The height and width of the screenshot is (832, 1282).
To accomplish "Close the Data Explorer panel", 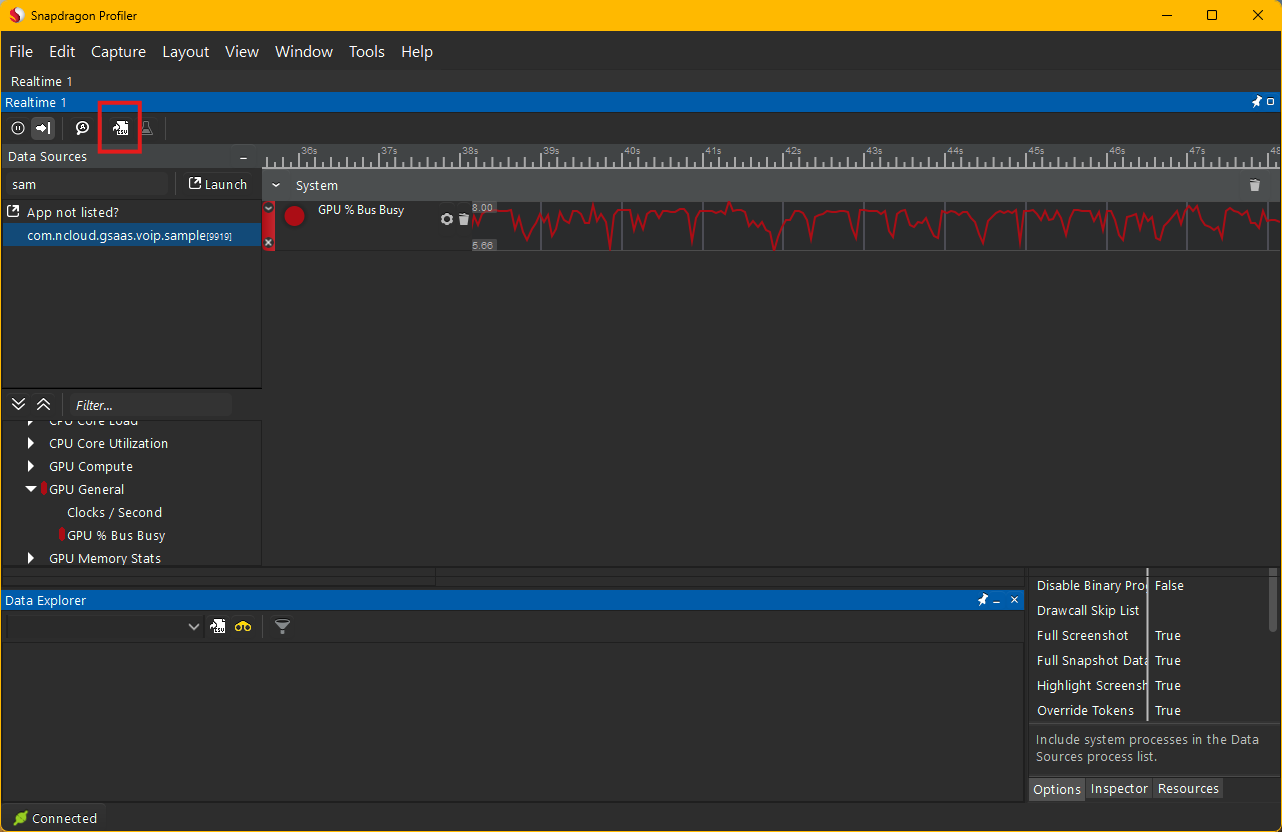I will click(1014, 600).
